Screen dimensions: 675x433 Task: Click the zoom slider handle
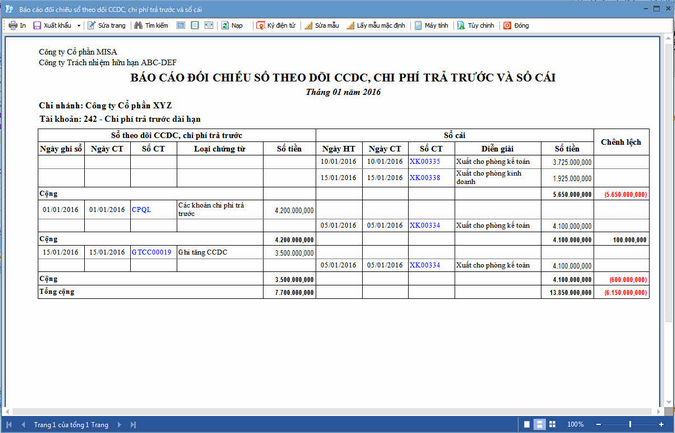(x=630, y=424)
